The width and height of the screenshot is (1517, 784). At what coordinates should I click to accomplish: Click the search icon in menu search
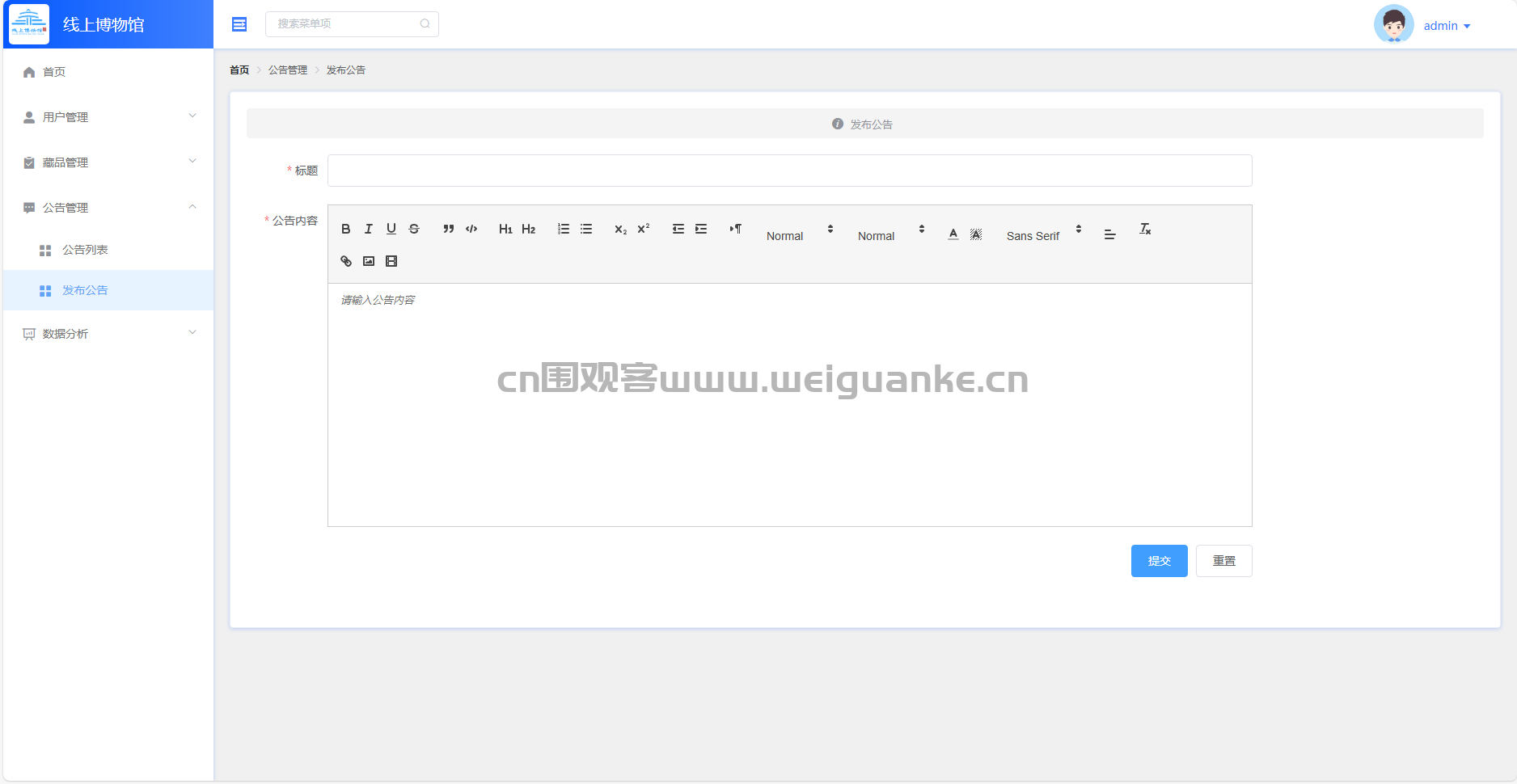point(425,23)
